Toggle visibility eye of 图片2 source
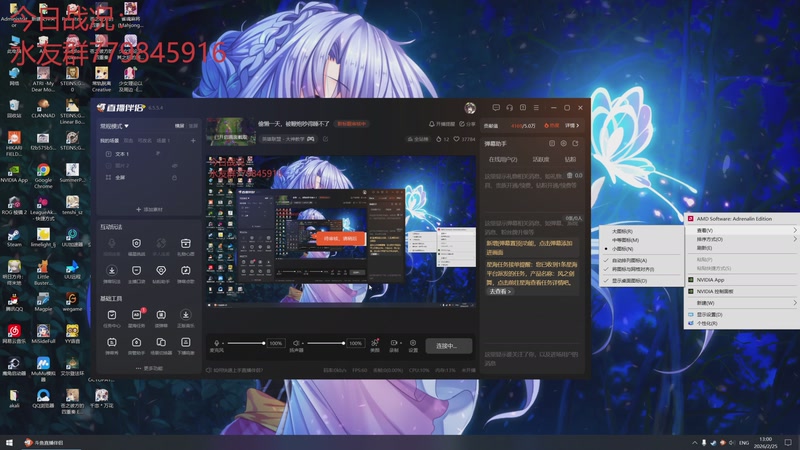The height and width of the screenshot is (450, 800). [174, 166]
